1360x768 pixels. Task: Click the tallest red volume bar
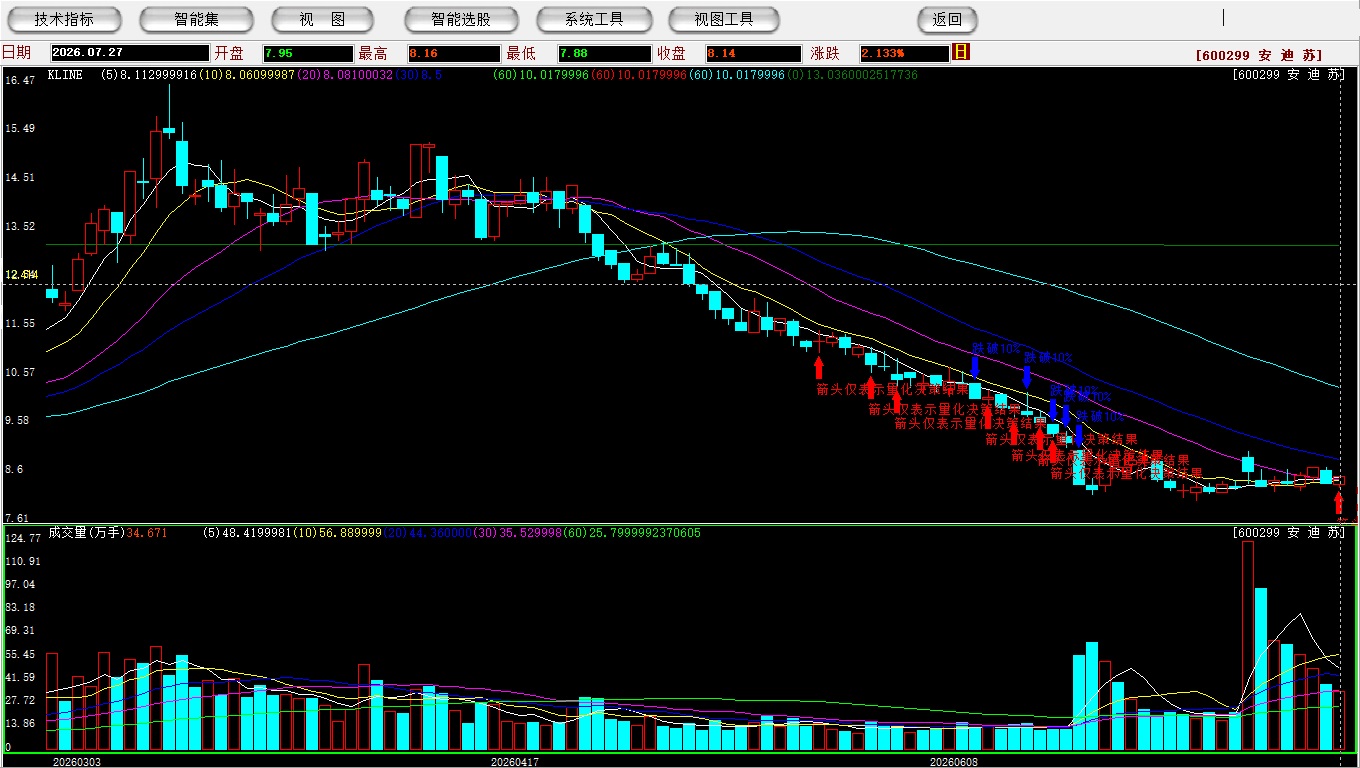[x=1247, y=646]
